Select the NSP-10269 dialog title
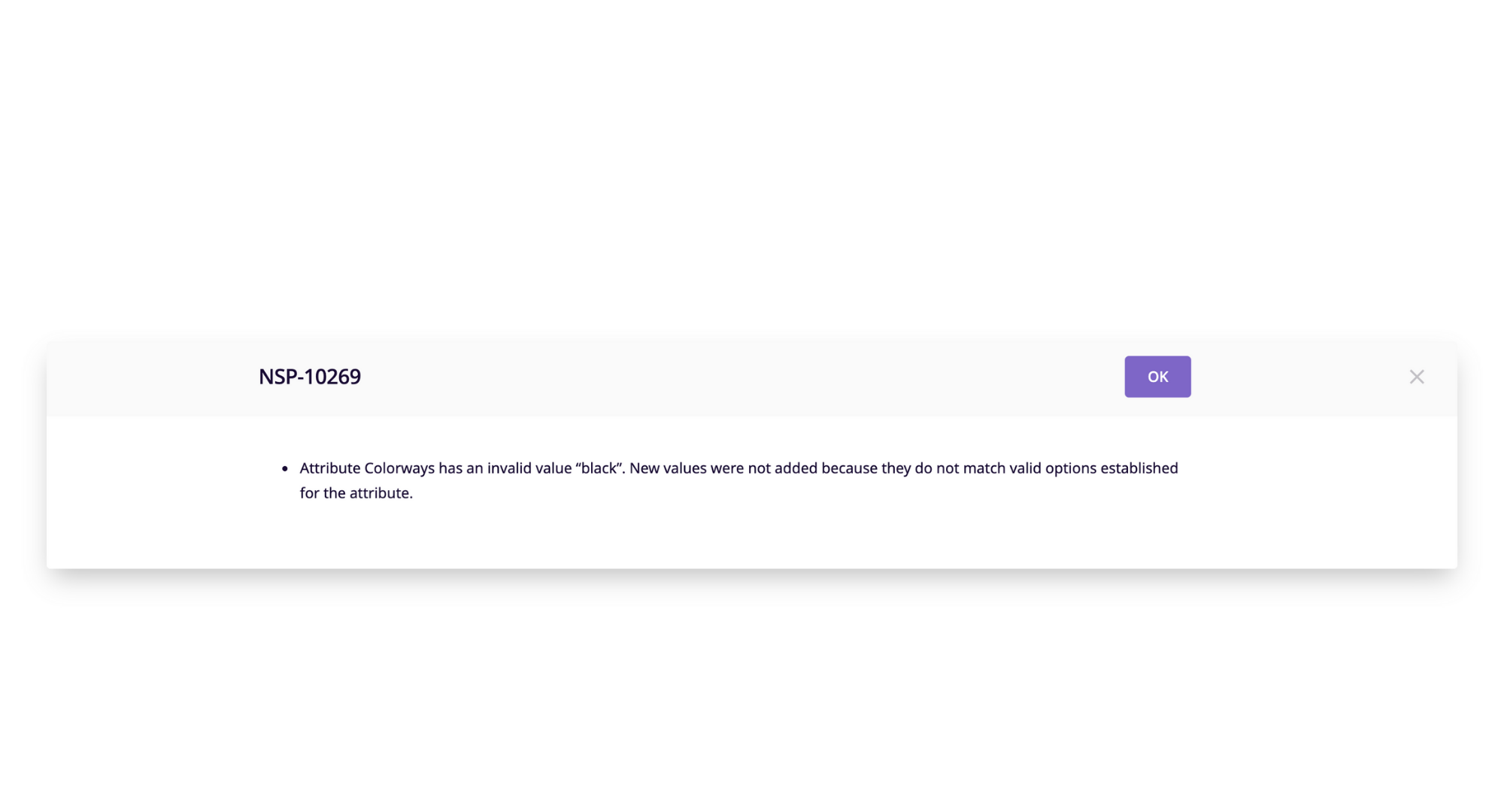 (310, 377)
